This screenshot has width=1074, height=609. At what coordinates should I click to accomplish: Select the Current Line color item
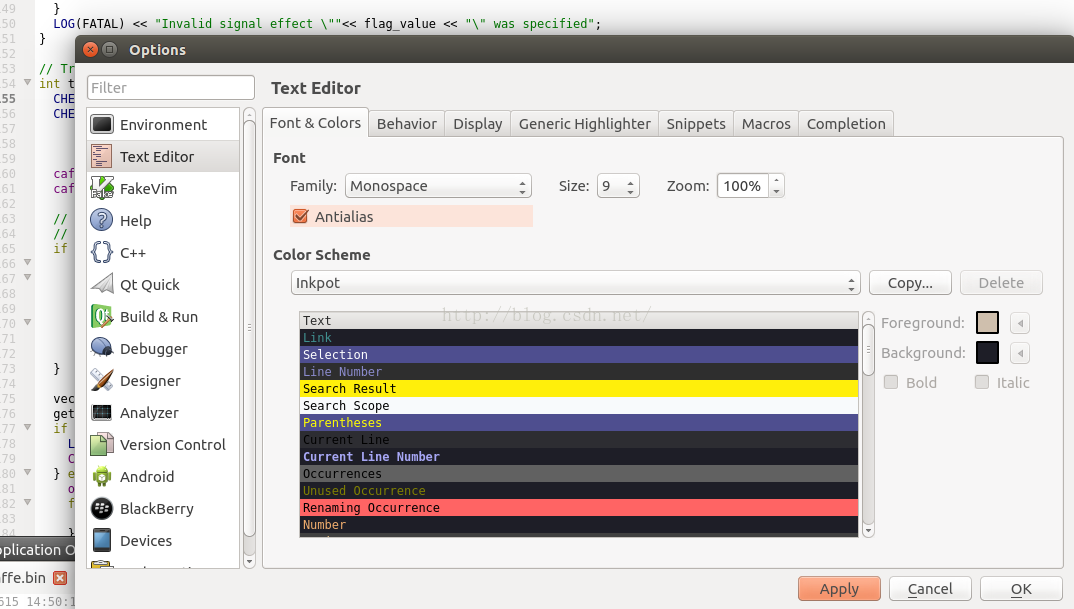pos(579,440)
